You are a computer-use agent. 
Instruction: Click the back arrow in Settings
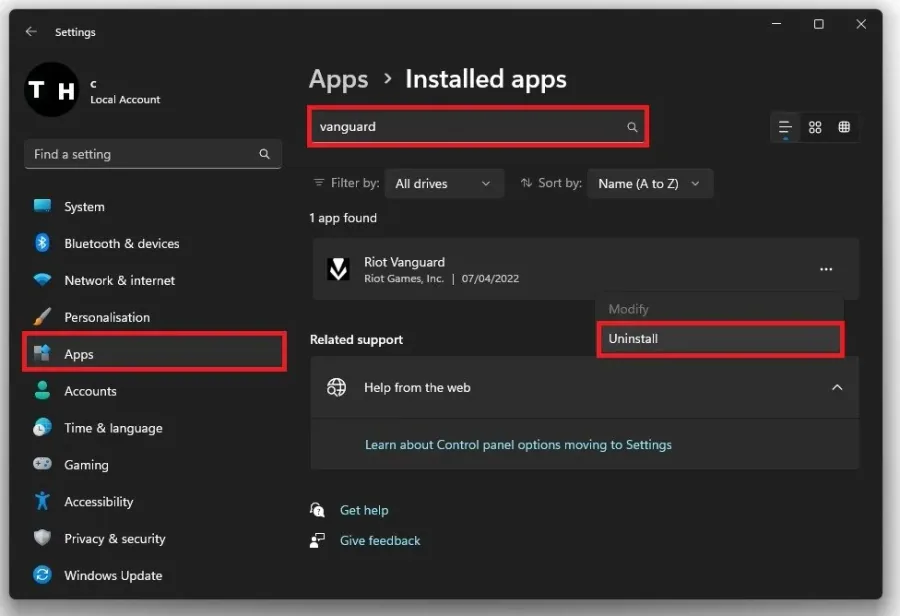(31, 32)
